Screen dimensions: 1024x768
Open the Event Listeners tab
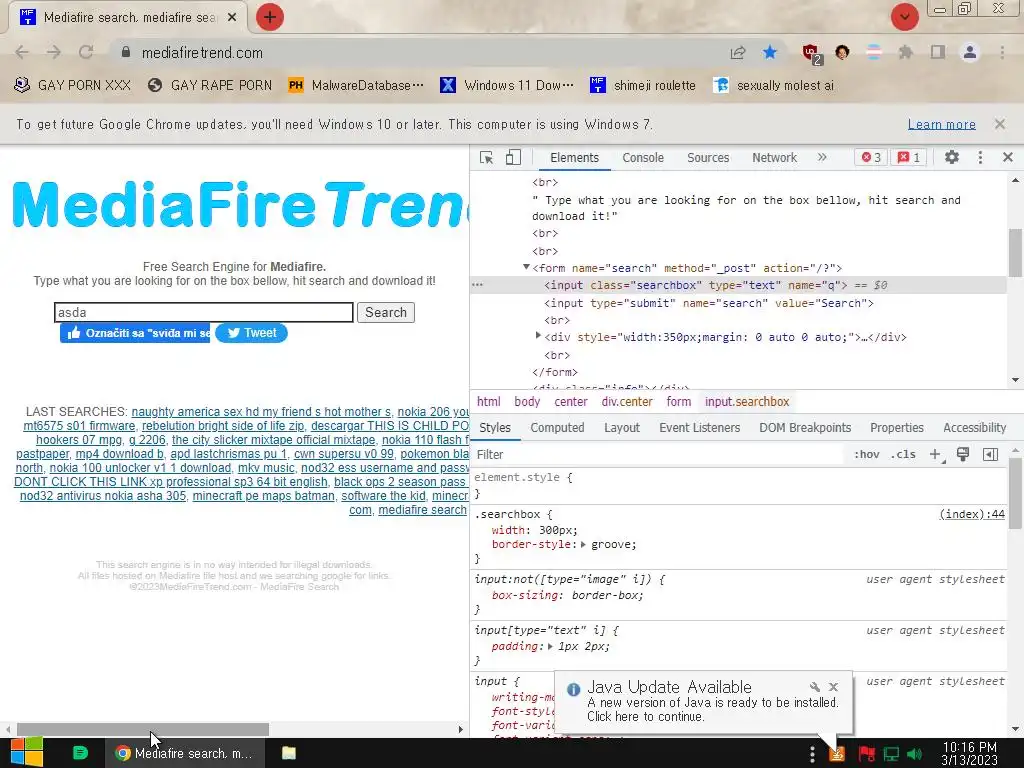pos(699,428)
